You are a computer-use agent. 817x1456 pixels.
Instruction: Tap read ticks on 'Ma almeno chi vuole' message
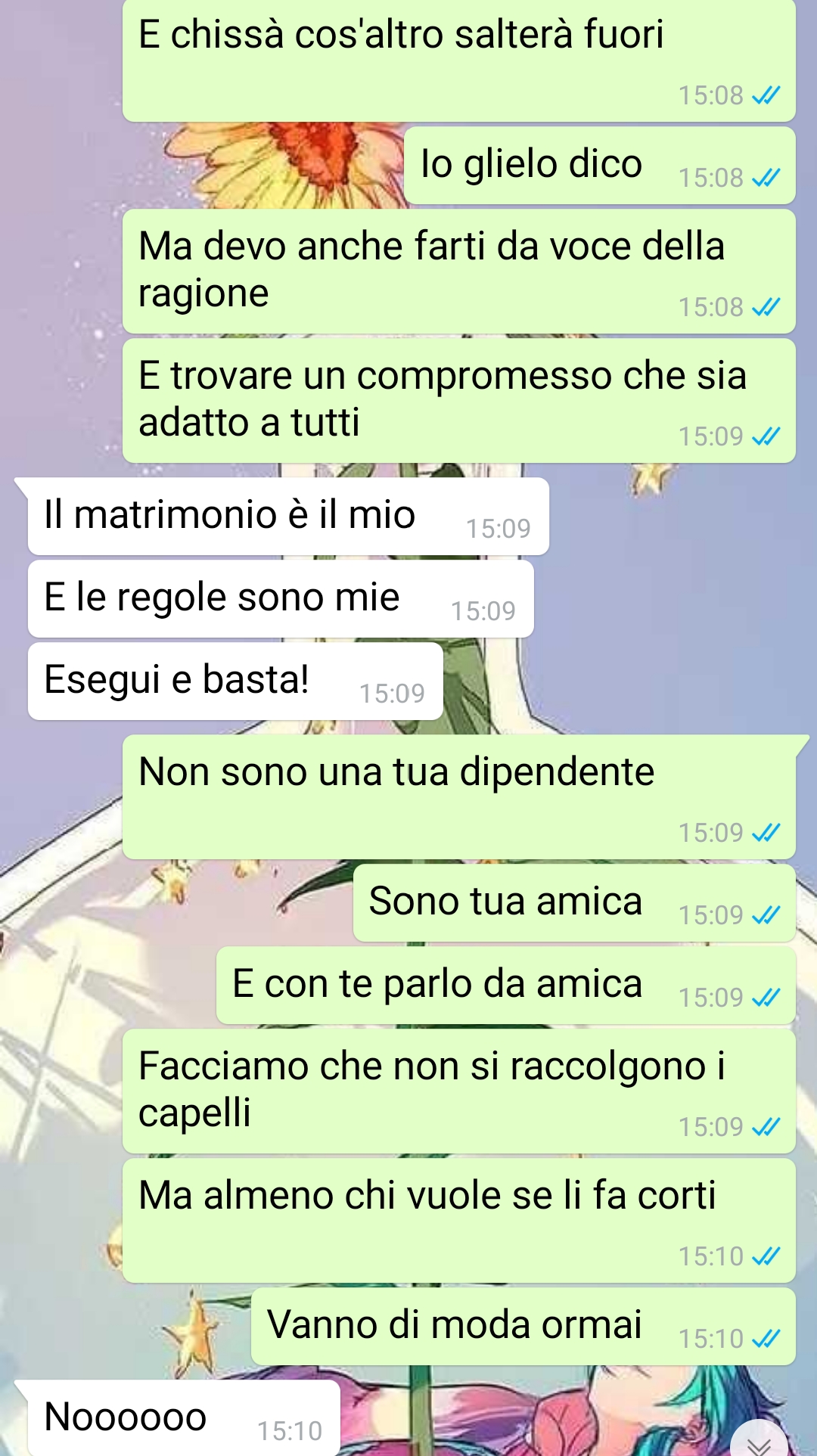[766, 1256]
